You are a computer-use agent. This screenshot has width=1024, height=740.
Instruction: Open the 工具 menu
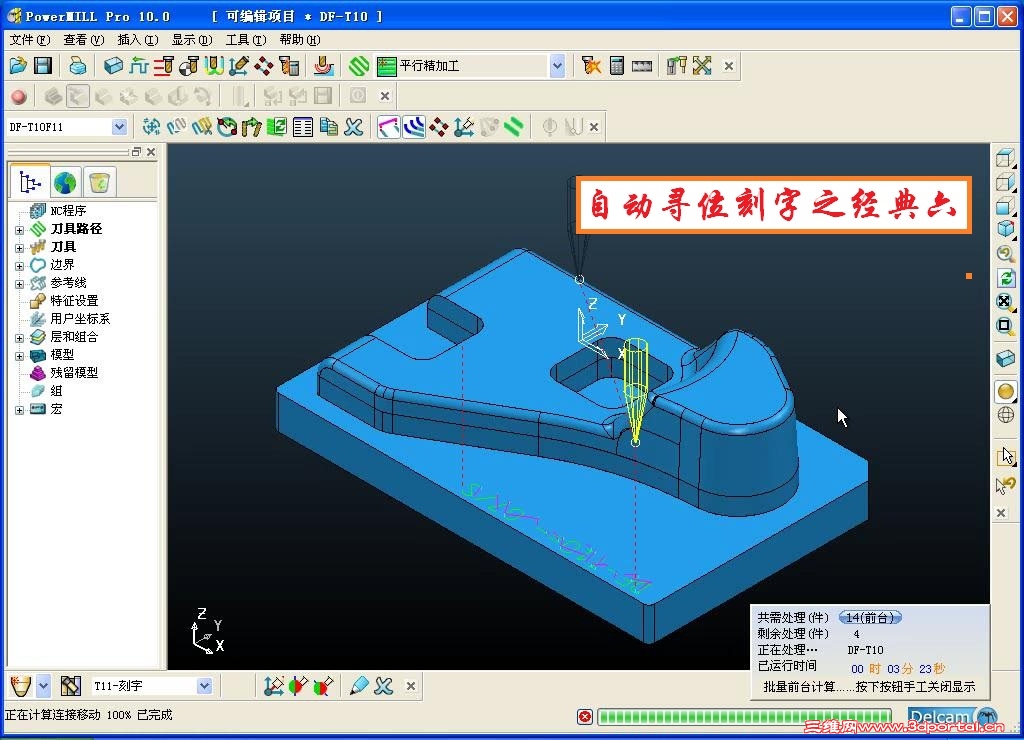pyautogui.click(x=246, y=40)
